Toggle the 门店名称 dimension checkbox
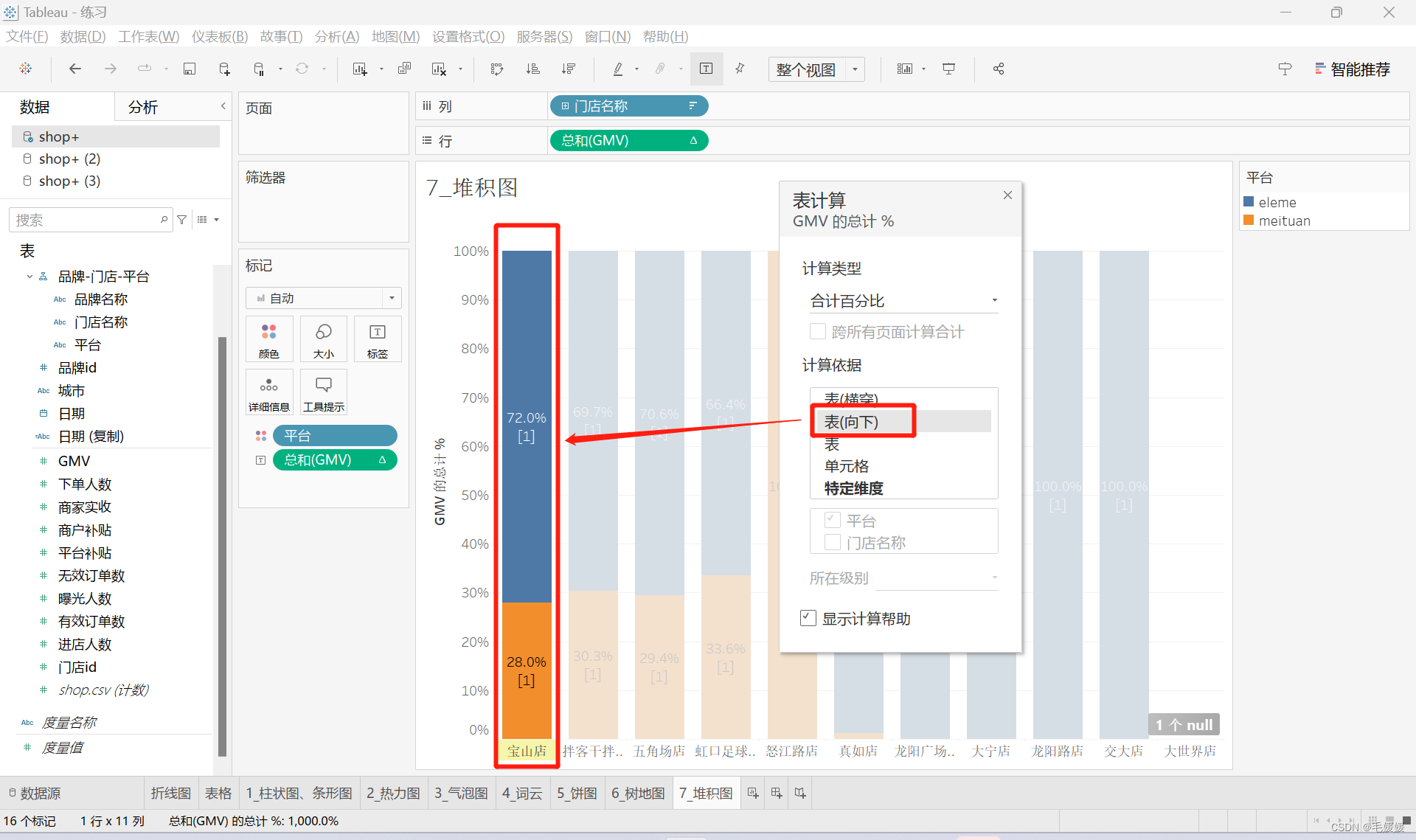 click(x=832, y=542)
